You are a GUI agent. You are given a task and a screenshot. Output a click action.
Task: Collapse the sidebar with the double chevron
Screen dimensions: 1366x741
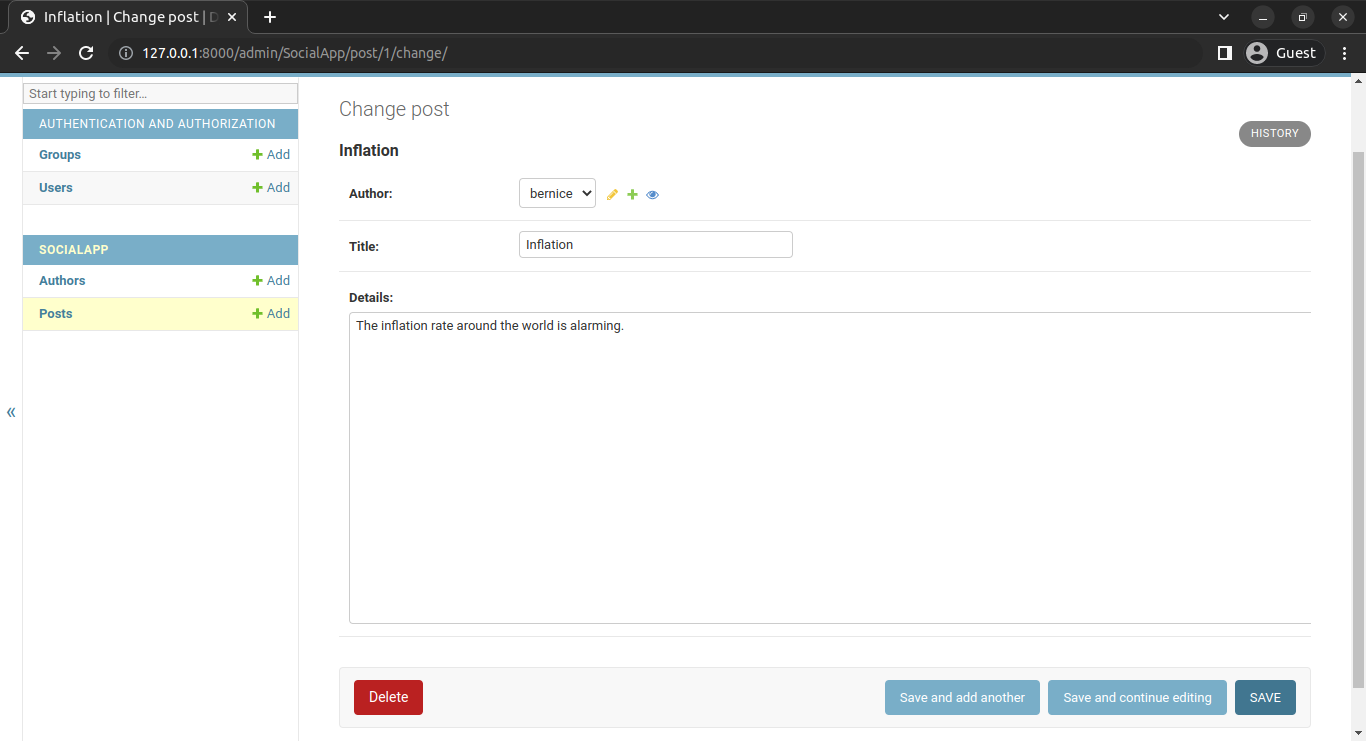[11, 412]
